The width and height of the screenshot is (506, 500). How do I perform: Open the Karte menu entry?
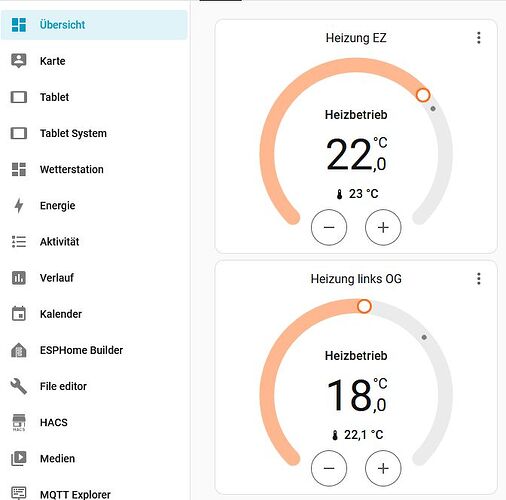coord(94,61)
